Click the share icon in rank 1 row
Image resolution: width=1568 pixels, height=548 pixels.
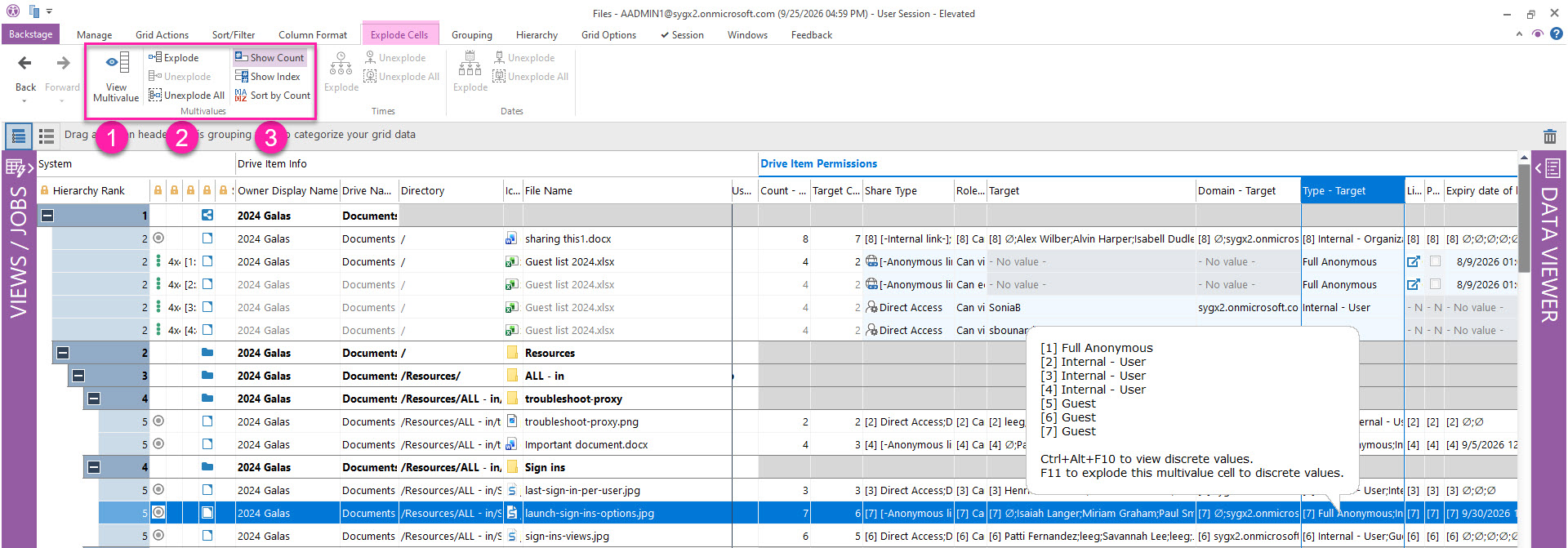pos(207,216)
